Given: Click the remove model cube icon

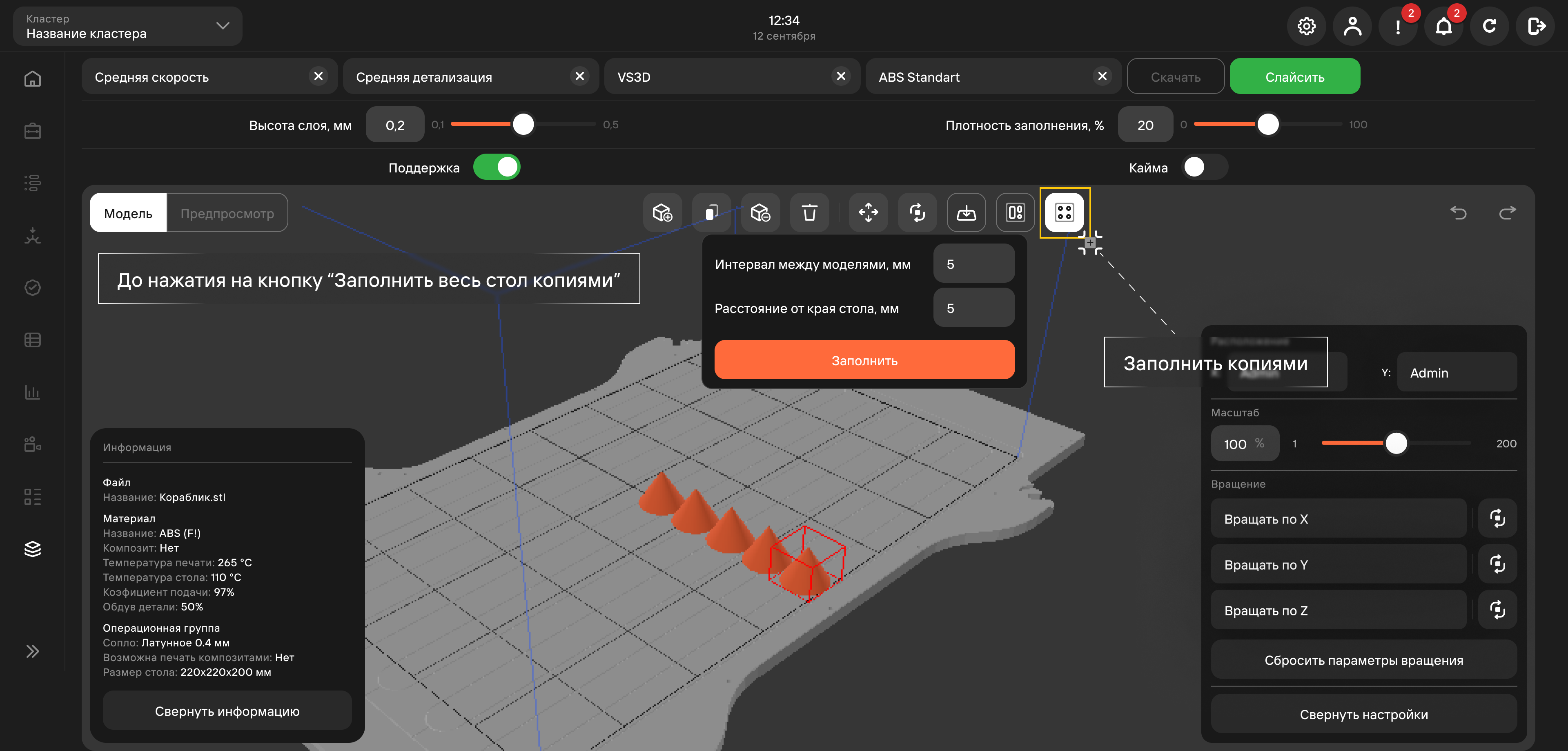Looking at the screenshot, I should tap(760, 212).
